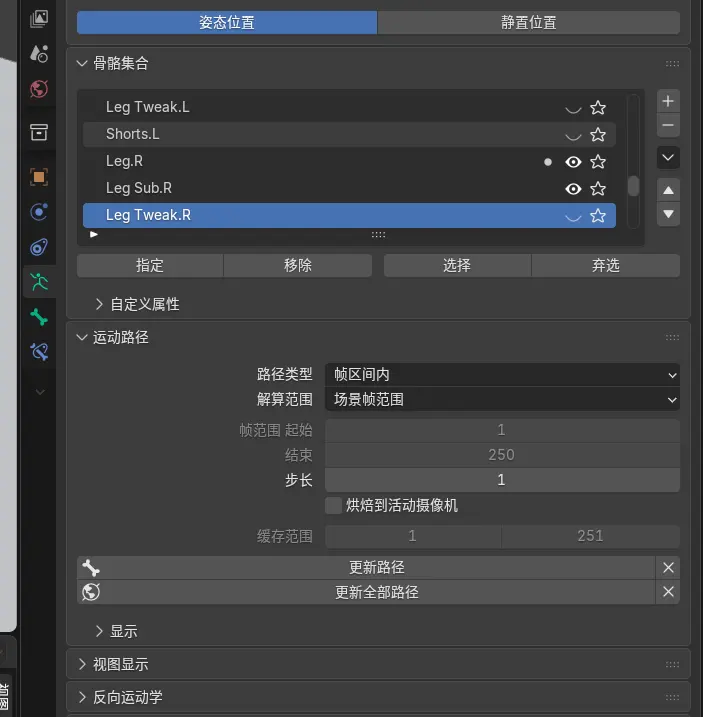Click 骨骼集合 panel drag grip
Viewport: 703px width, 717px height.
(672, 64)
